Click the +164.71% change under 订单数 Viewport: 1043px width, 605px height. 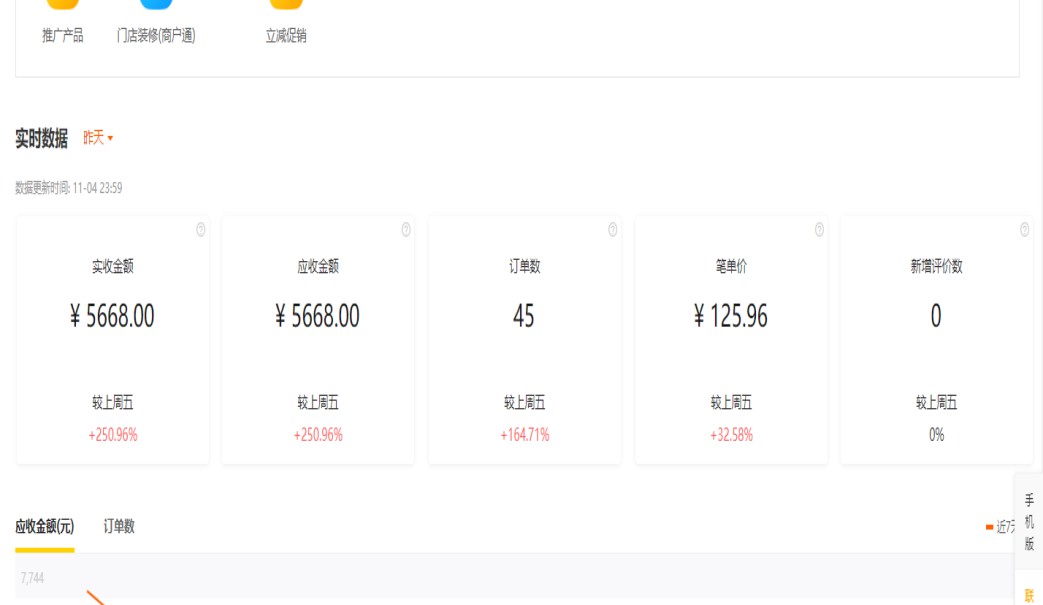tap(525, 435)
